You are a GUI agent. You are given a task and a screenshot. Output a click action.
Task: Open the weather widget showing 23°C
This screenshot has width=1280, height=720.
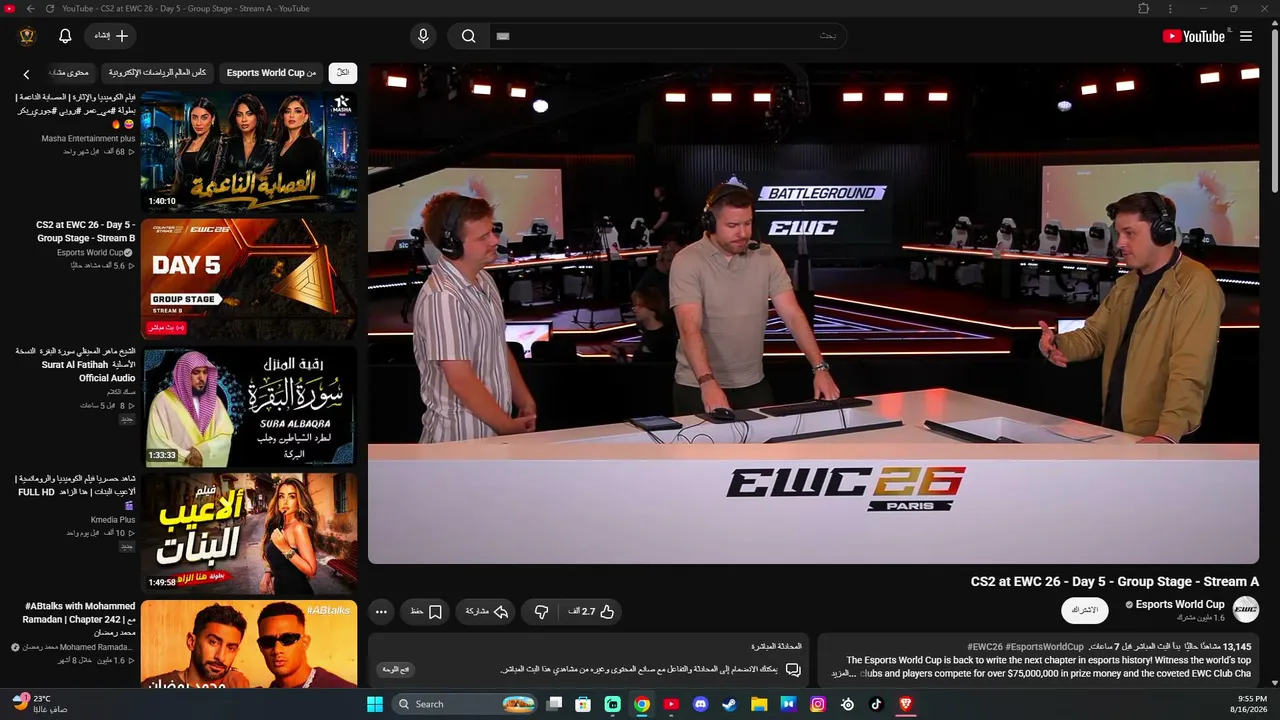tap(40, 703)
